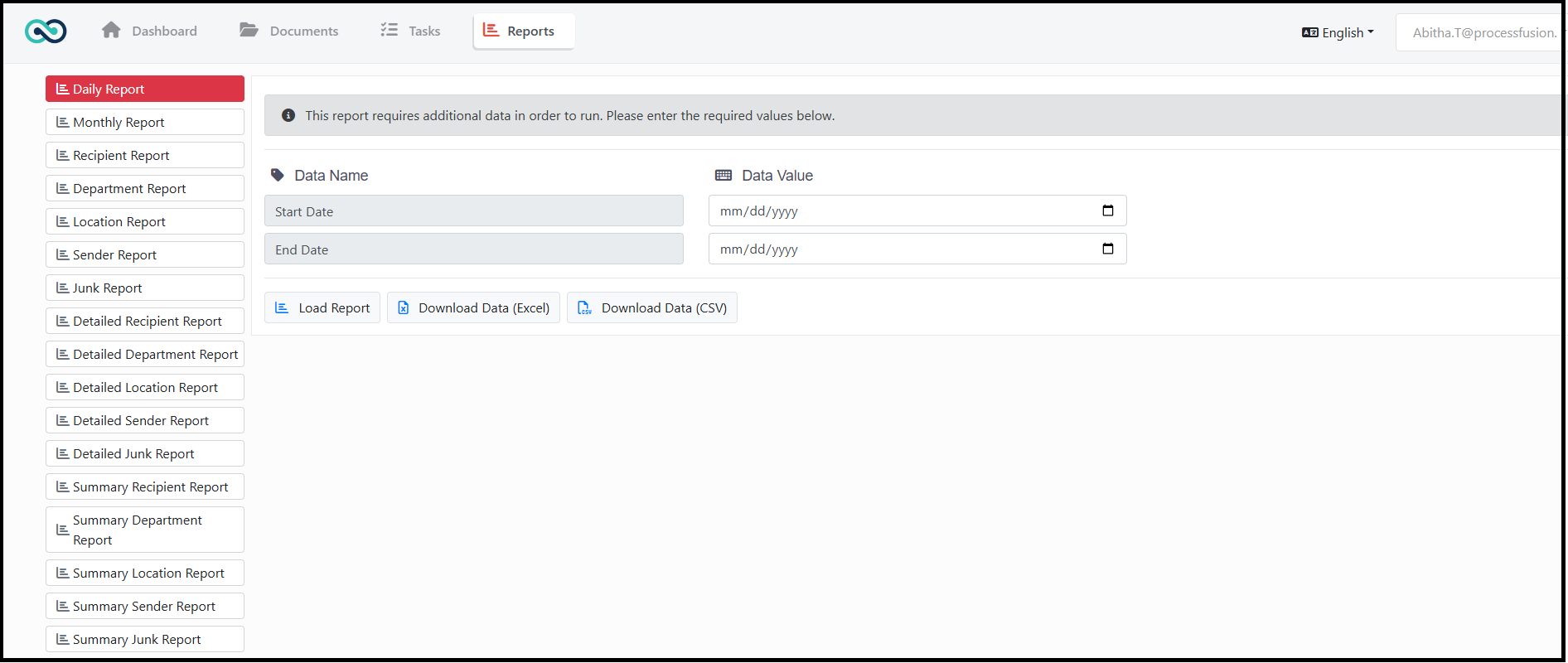
Task: Click the CSV file icon on download button
Action: (584, 307)
